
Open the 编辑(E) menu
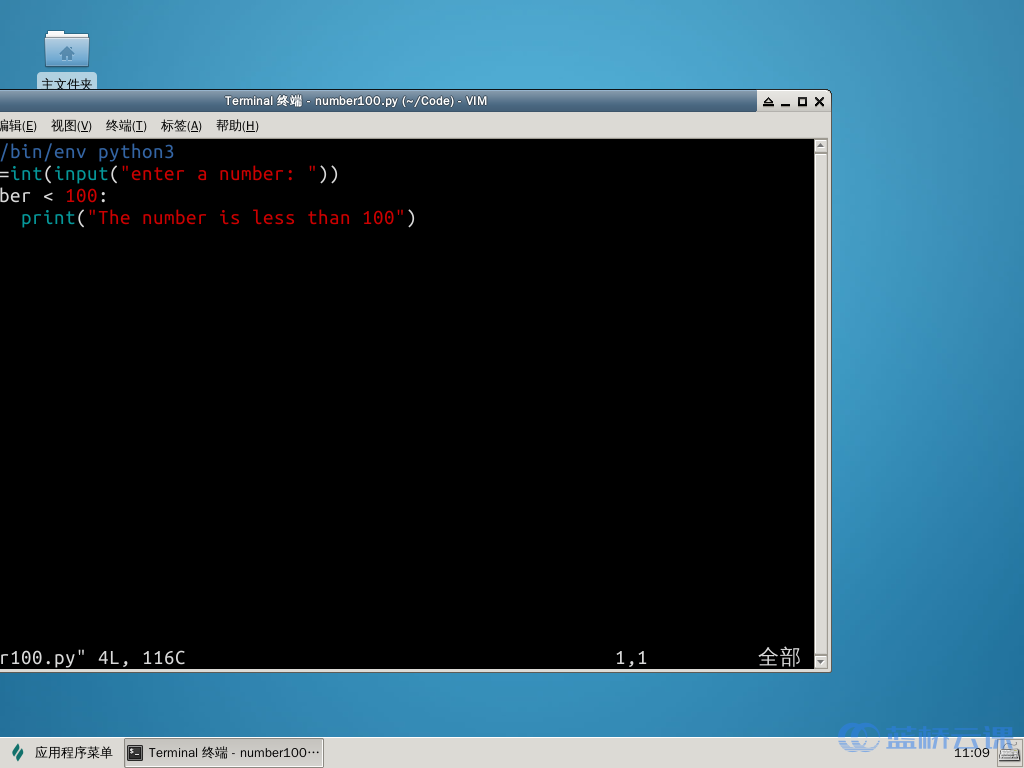click(17, 126)
